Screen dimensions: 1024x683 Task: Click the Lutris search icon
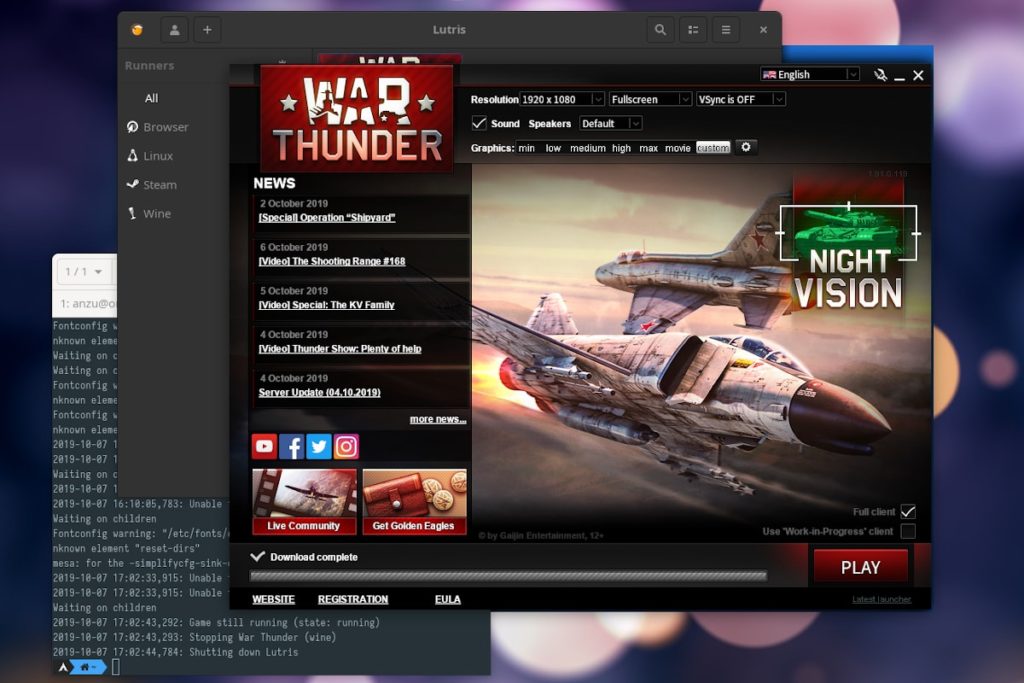pyautogui.click(x=660, y=30)
